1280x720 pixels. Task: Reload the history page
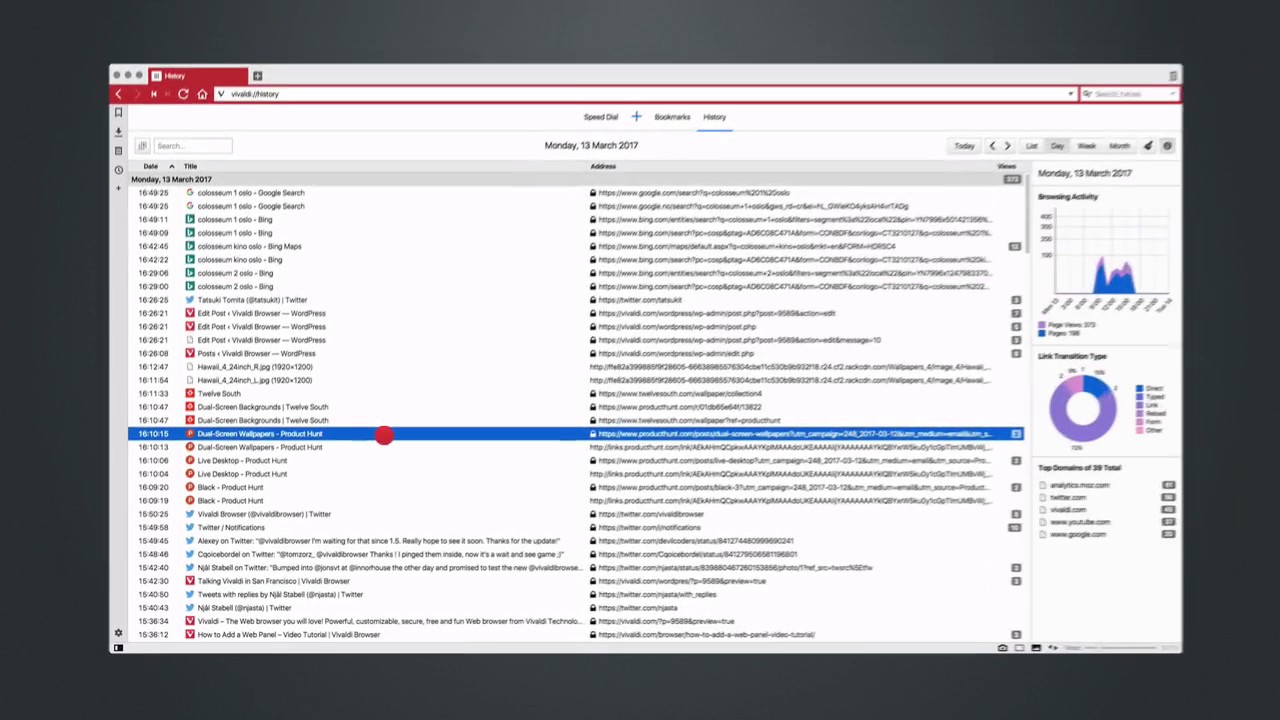click(183, 94)
